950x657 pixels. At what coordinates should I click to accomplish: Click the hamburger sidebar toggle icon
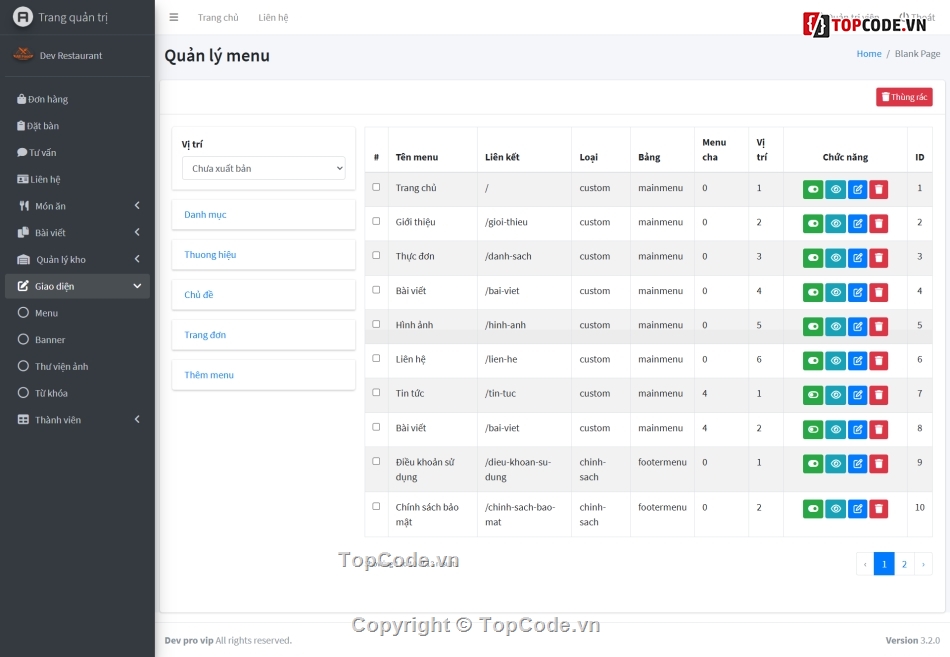click(x=174, y=17)
